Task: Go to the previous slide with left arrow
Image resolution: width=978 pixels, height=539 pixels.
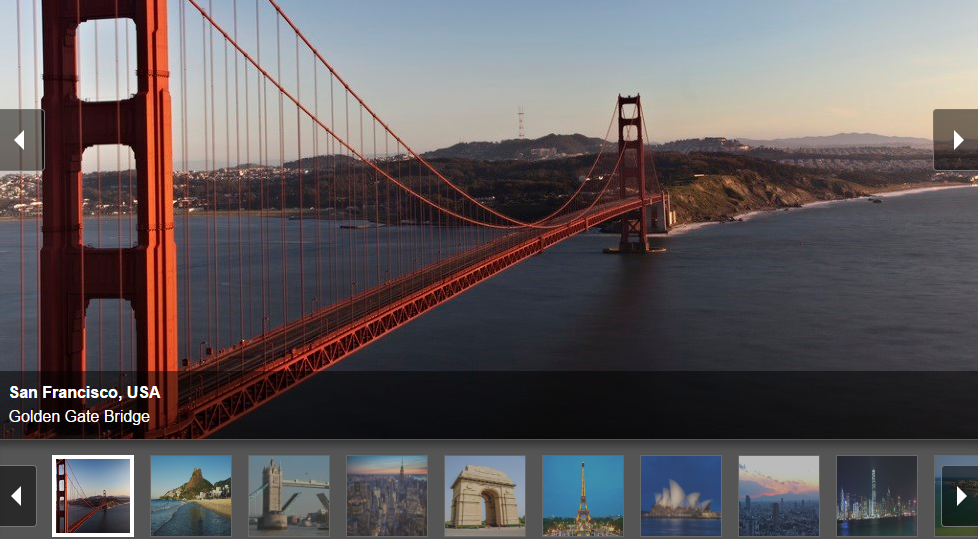Action: (21, 140)
